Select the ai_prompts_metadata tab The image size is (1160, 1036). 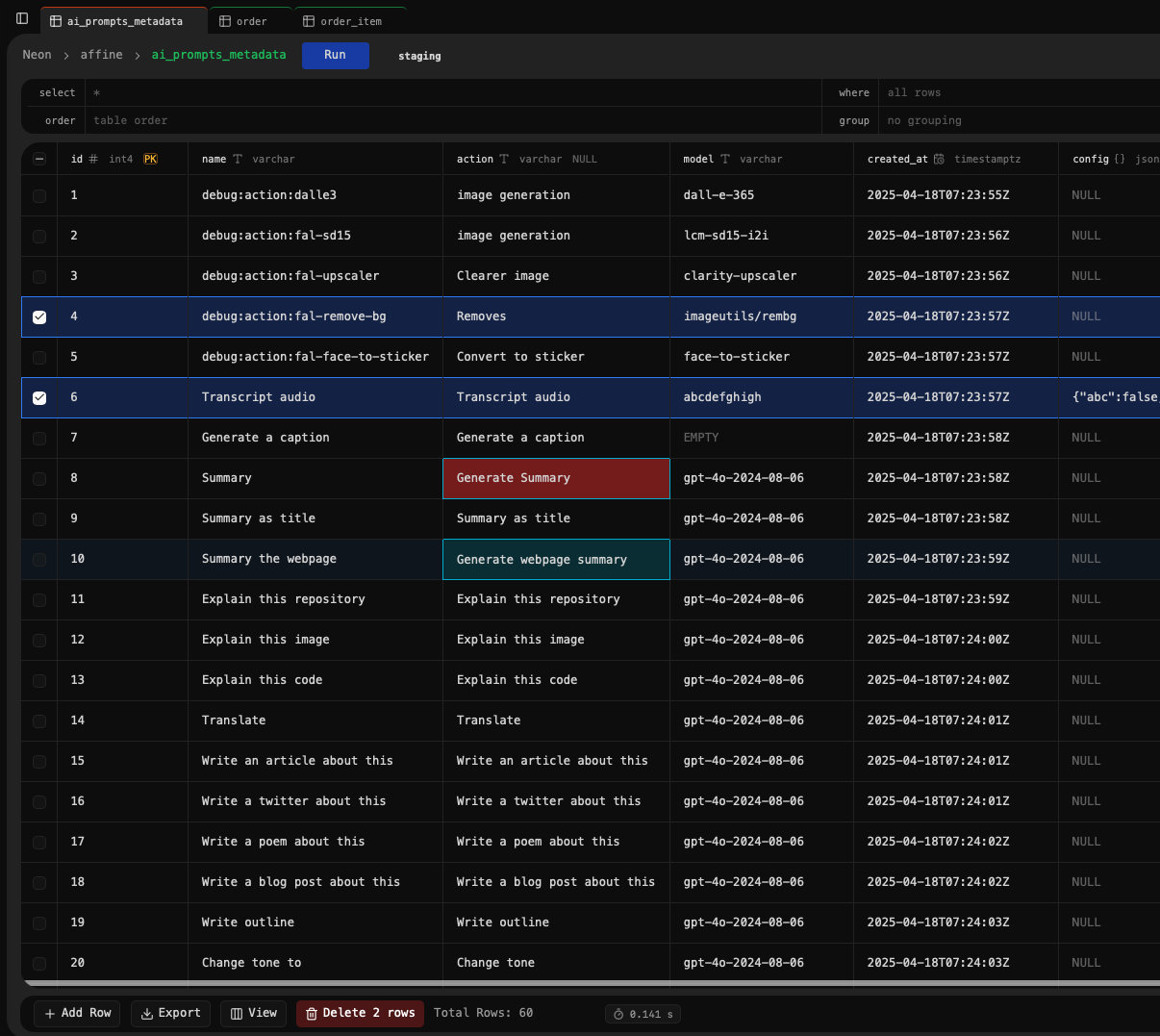124,21
